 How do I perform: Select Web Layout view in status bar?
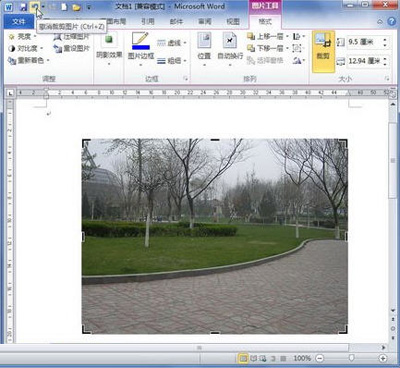pyautogui.click(x=263, y=358)
